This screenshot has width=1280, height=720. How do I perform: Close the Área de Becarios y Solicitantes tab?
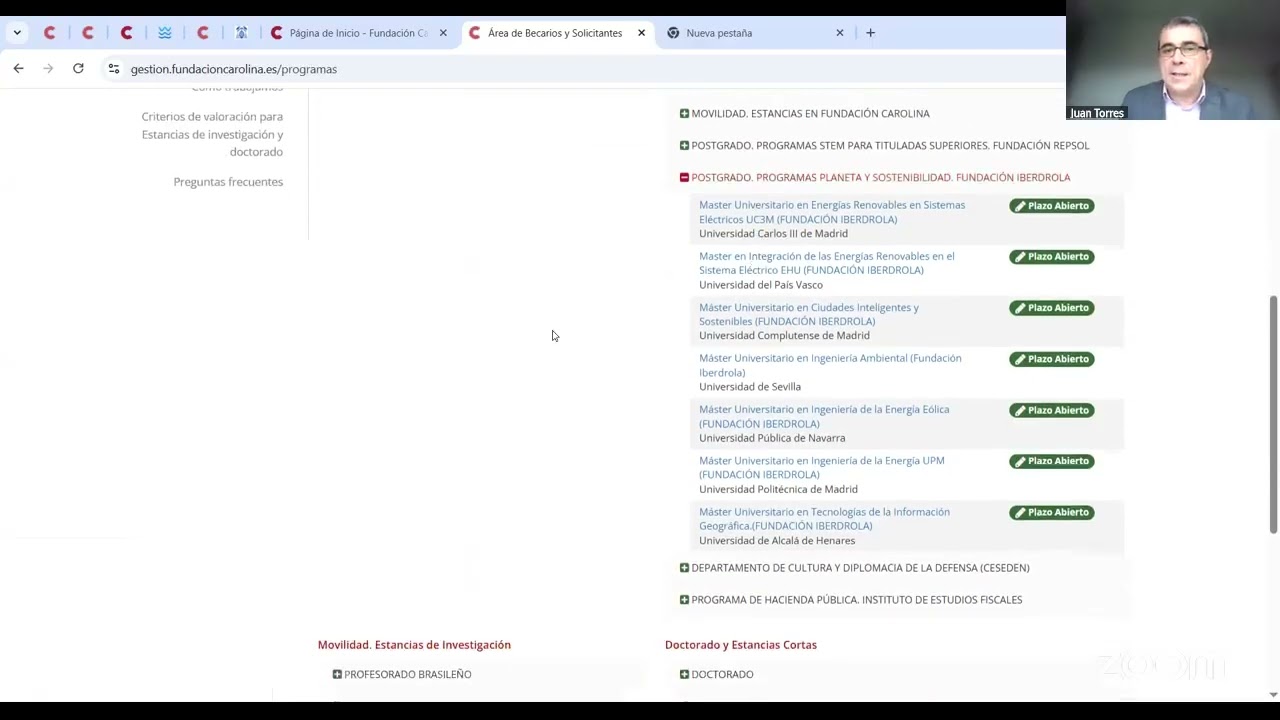point(641,33)
